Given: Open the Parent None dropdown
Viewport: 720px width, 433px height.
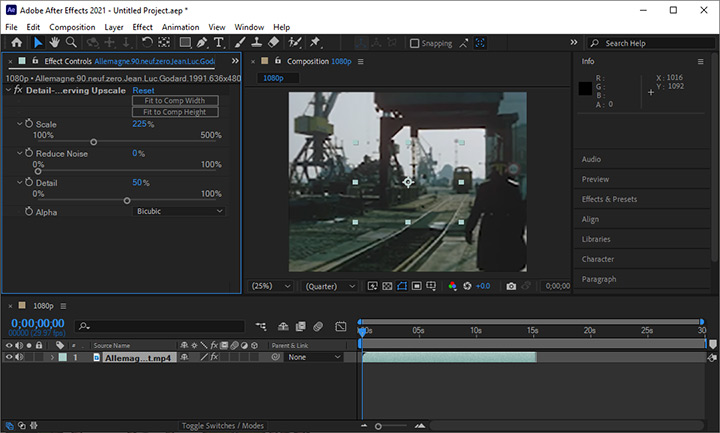Looking at the screenshot, I should point(315,357).
